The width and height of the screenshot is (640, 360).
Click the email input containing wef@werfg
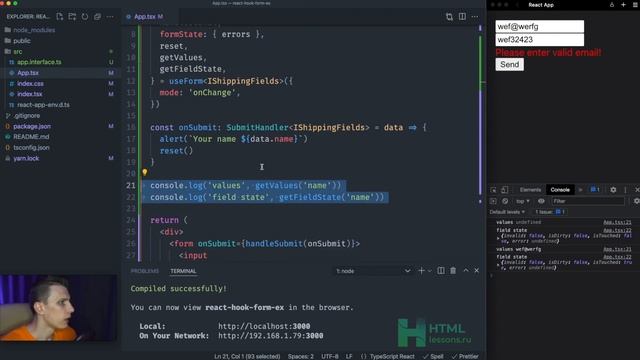click(x=540, y=27)
